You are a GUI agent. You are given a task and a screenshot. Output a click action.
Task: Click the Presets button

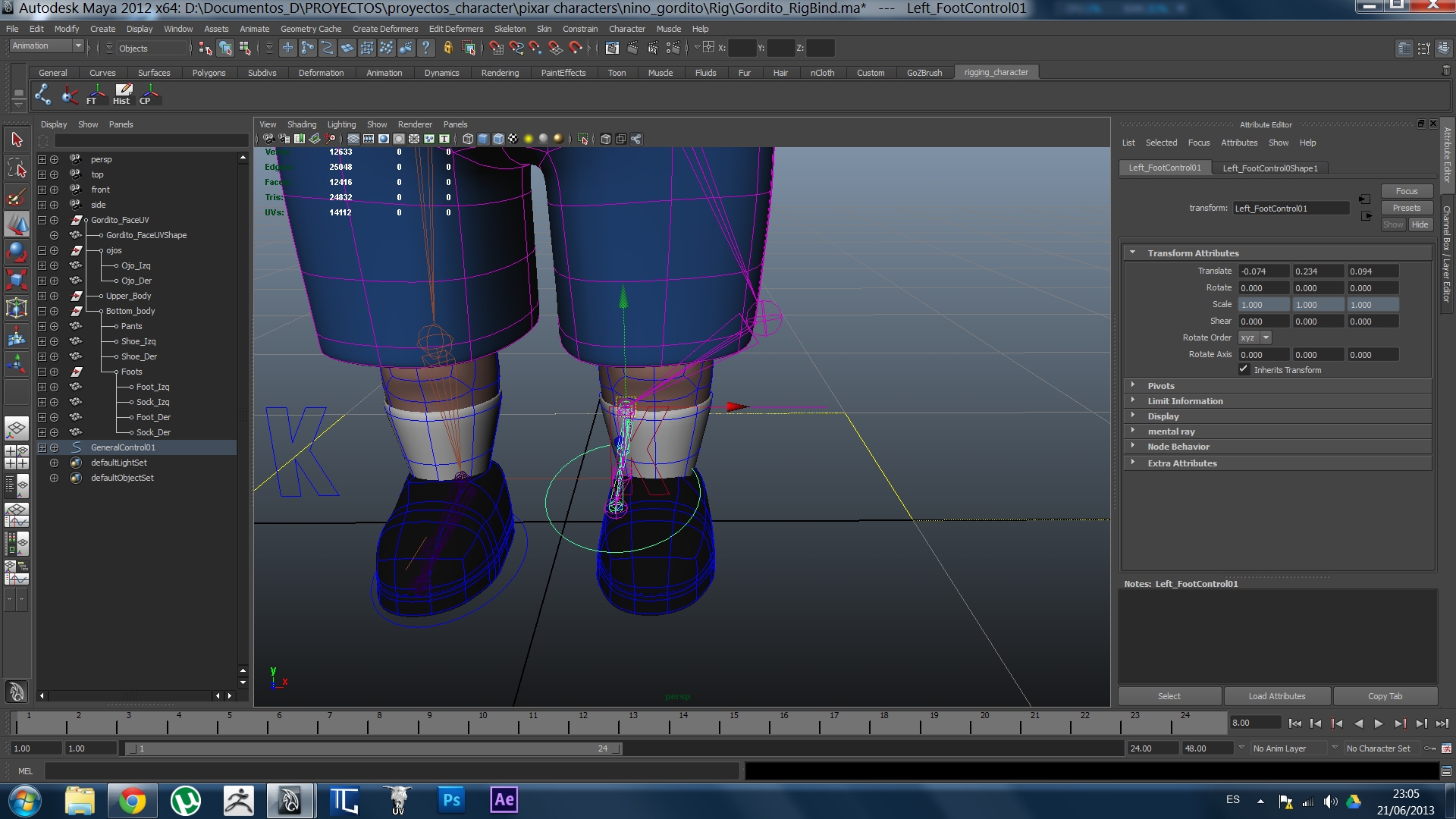click(x=1406, y=208)
